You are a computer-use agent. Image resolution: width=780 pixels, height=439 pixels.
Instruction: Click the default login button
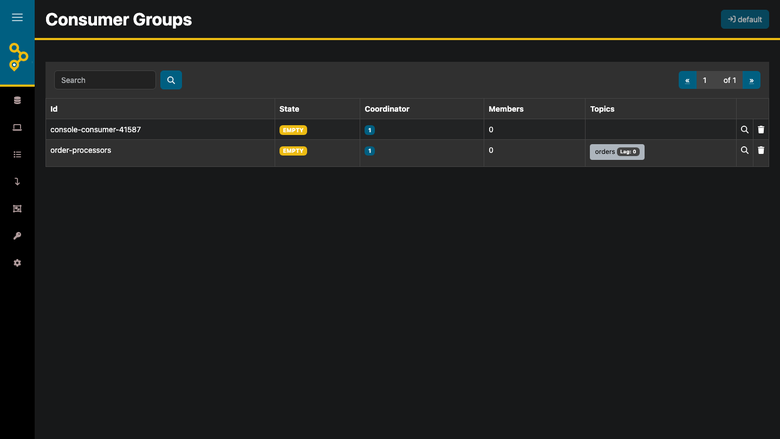[745, 19]
